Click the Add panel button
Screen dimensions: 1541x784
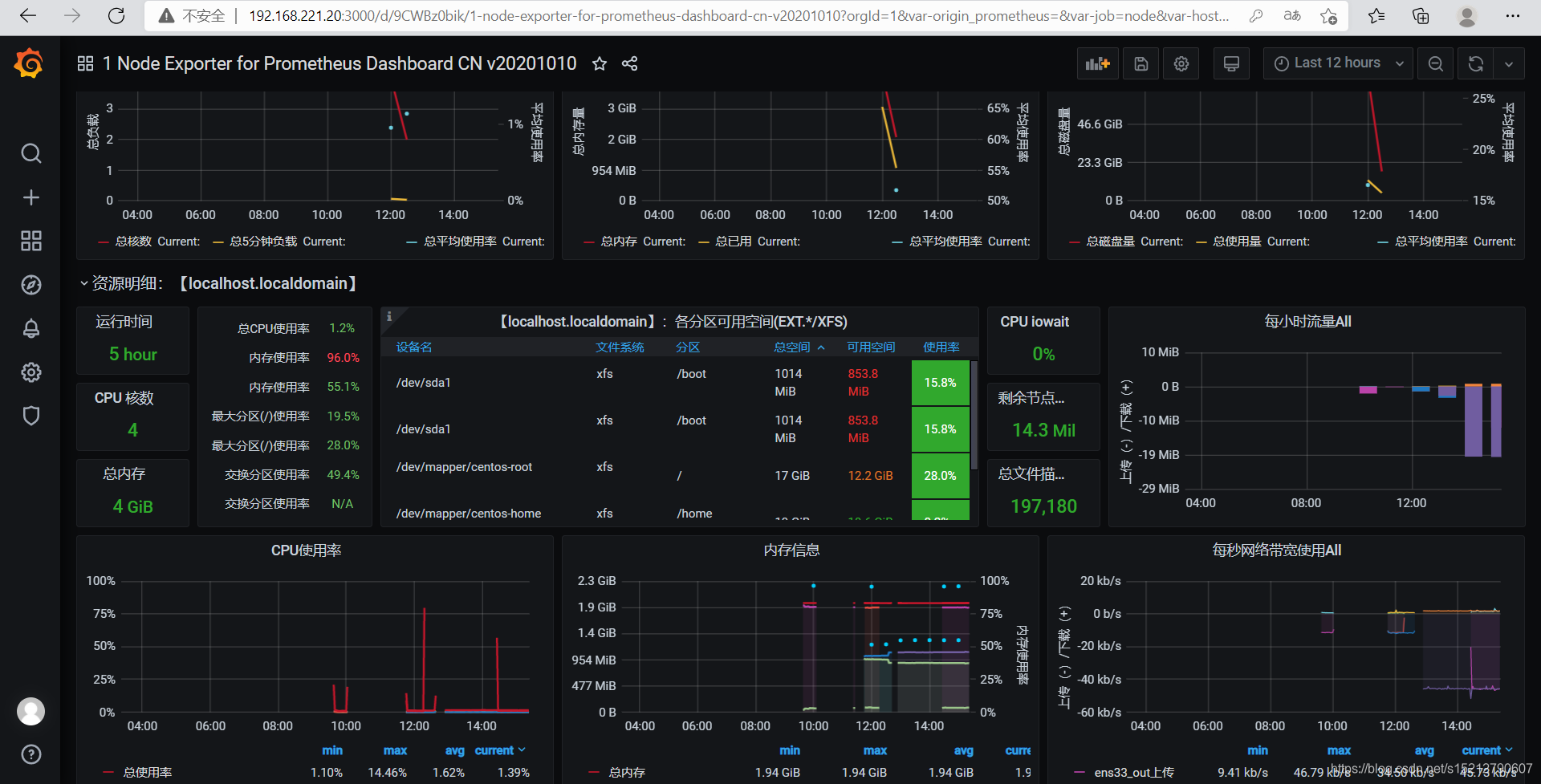tap(1097, 63)
